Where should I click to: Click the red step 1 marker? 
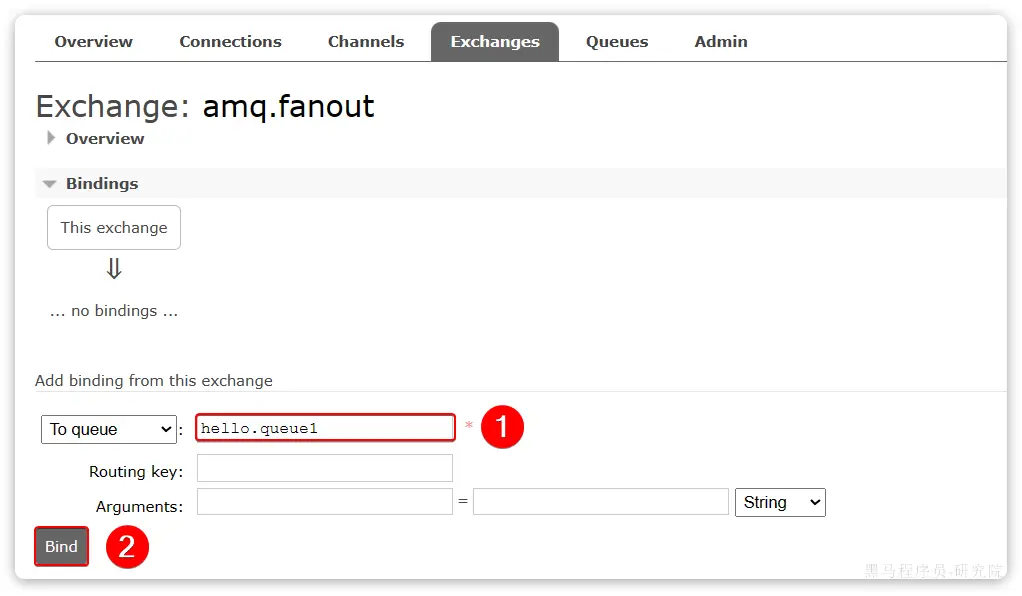[x=503, y=428]
